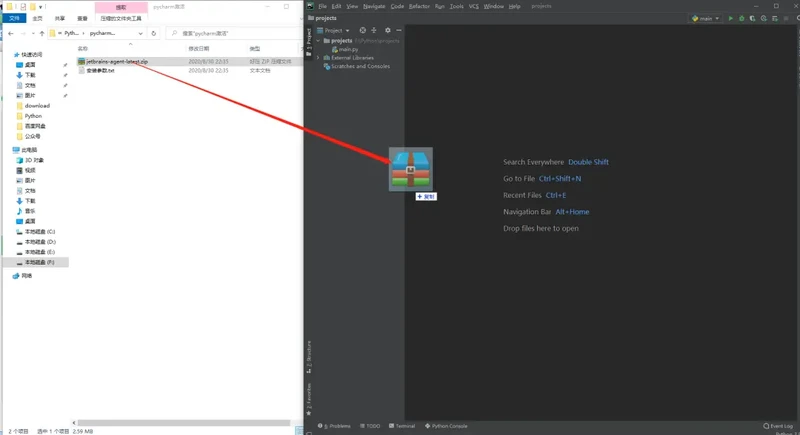
Task: Click the up-arrow navigation button in Explorer
Action: click(40, 33)
